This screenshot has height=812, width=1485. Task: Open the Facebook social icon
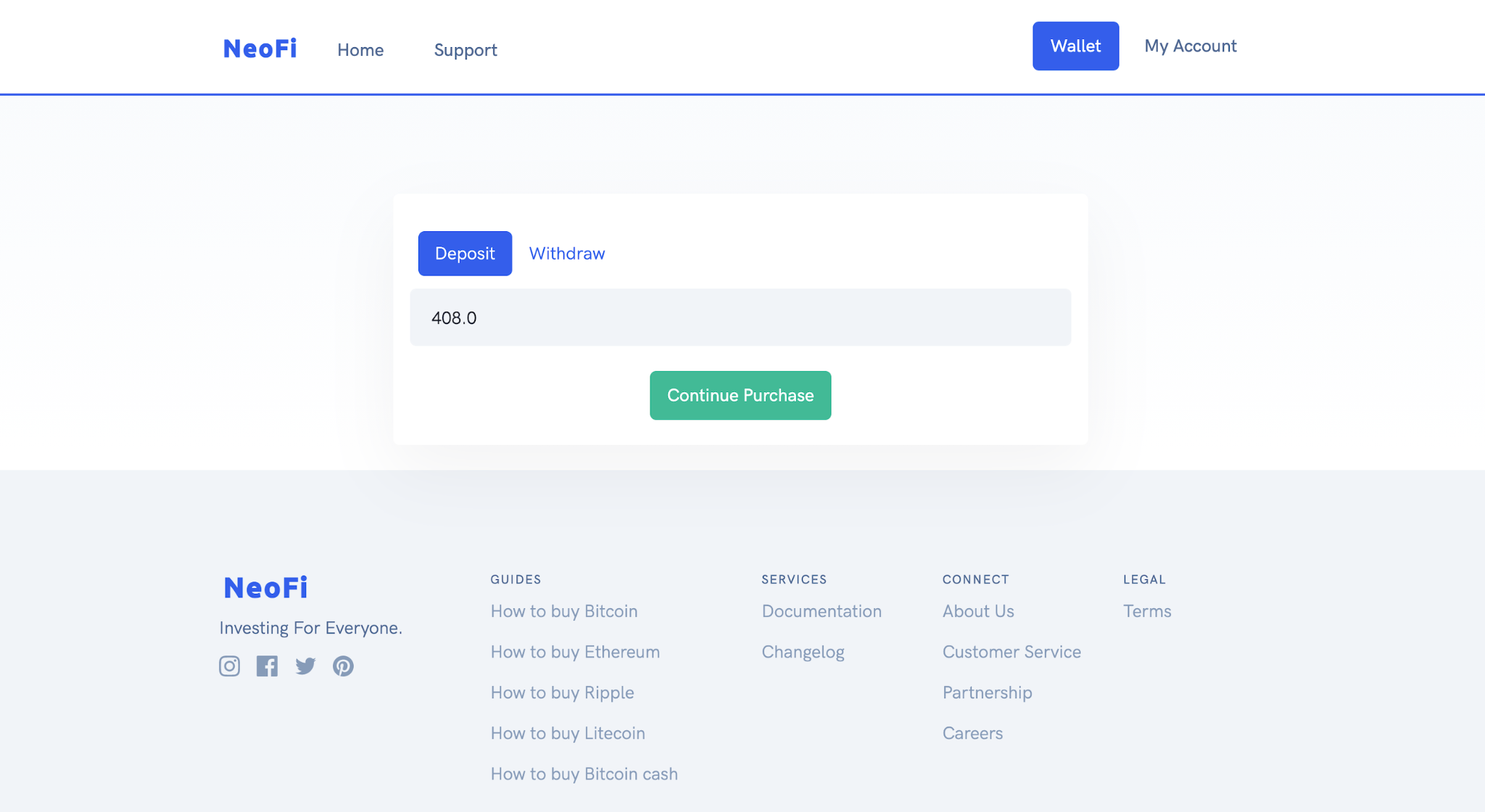267,666
